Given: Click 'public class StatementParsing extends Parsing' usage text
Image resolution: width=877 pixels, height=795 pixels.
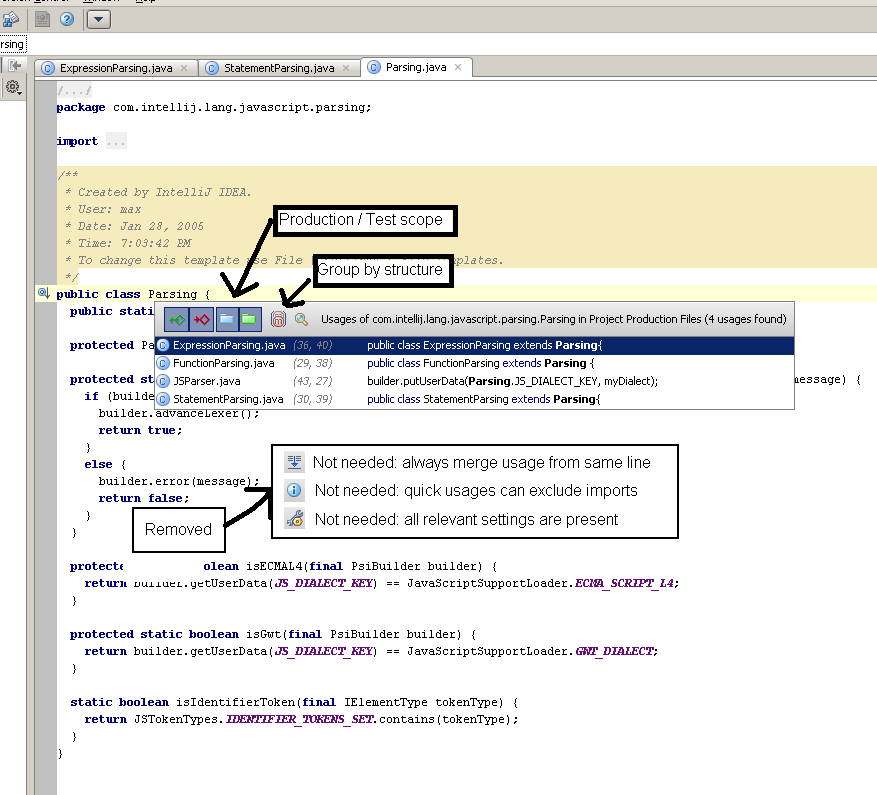Looking at the screenshot, I should (x=484, y=399).
